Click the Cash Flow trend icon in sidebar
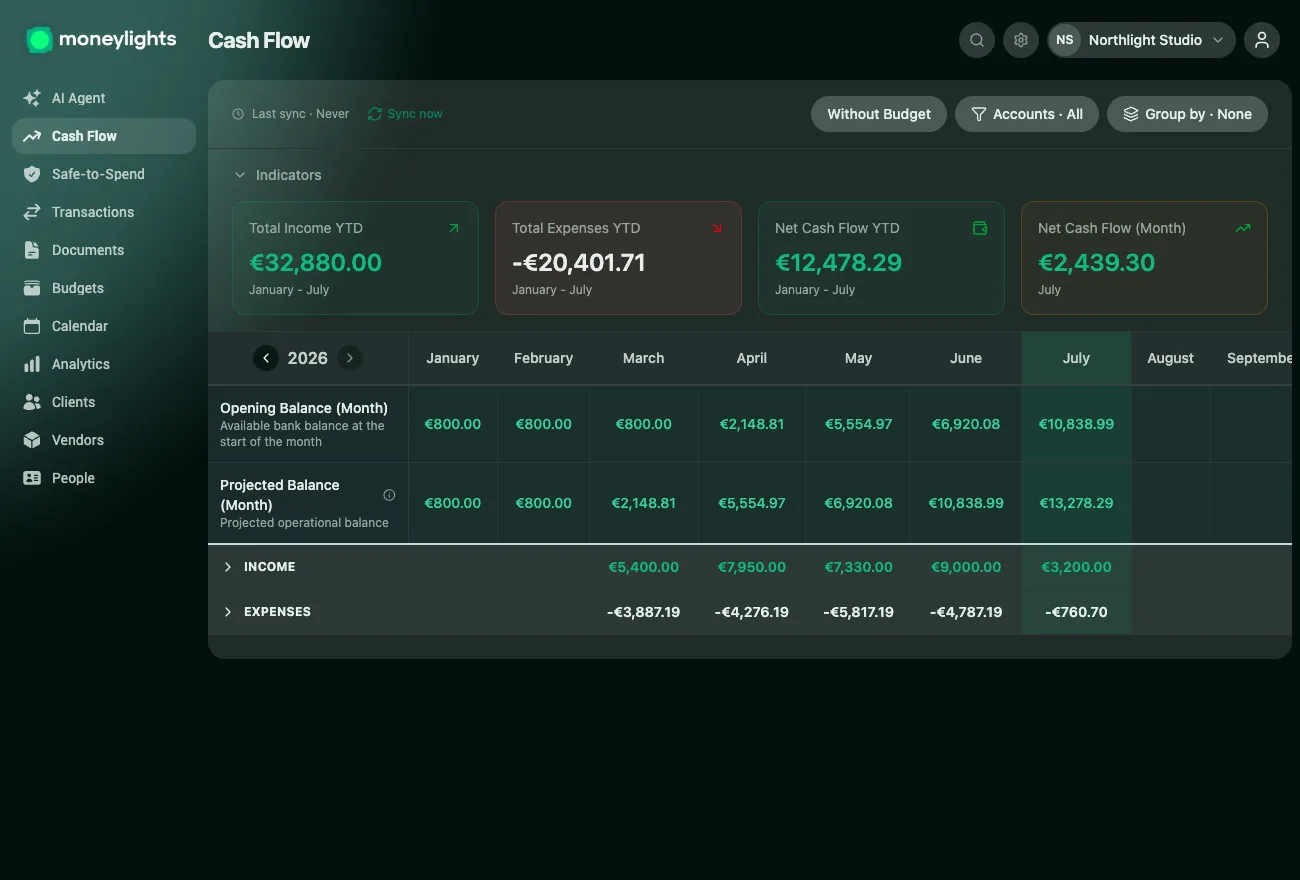Viewport: 1300px width, 880px height. [x=32, y=136]
